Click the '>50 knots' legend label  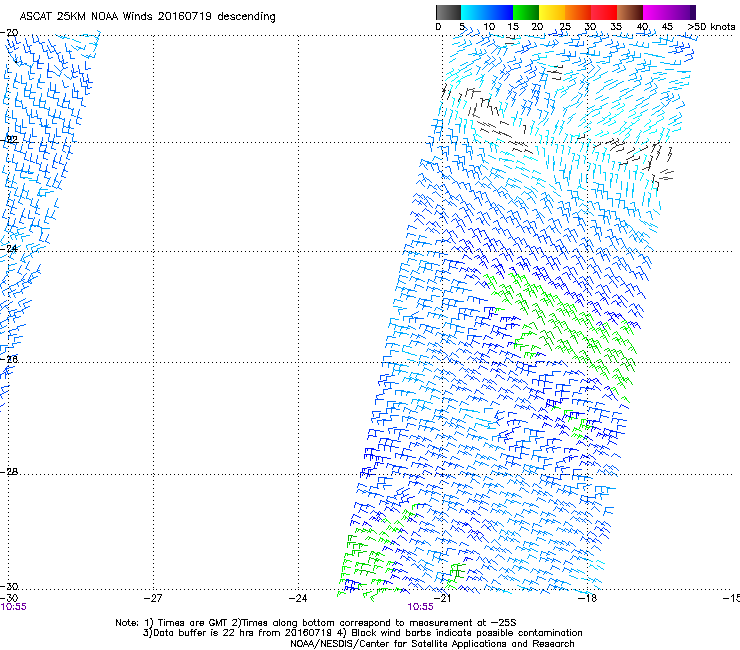click(712, 27)
